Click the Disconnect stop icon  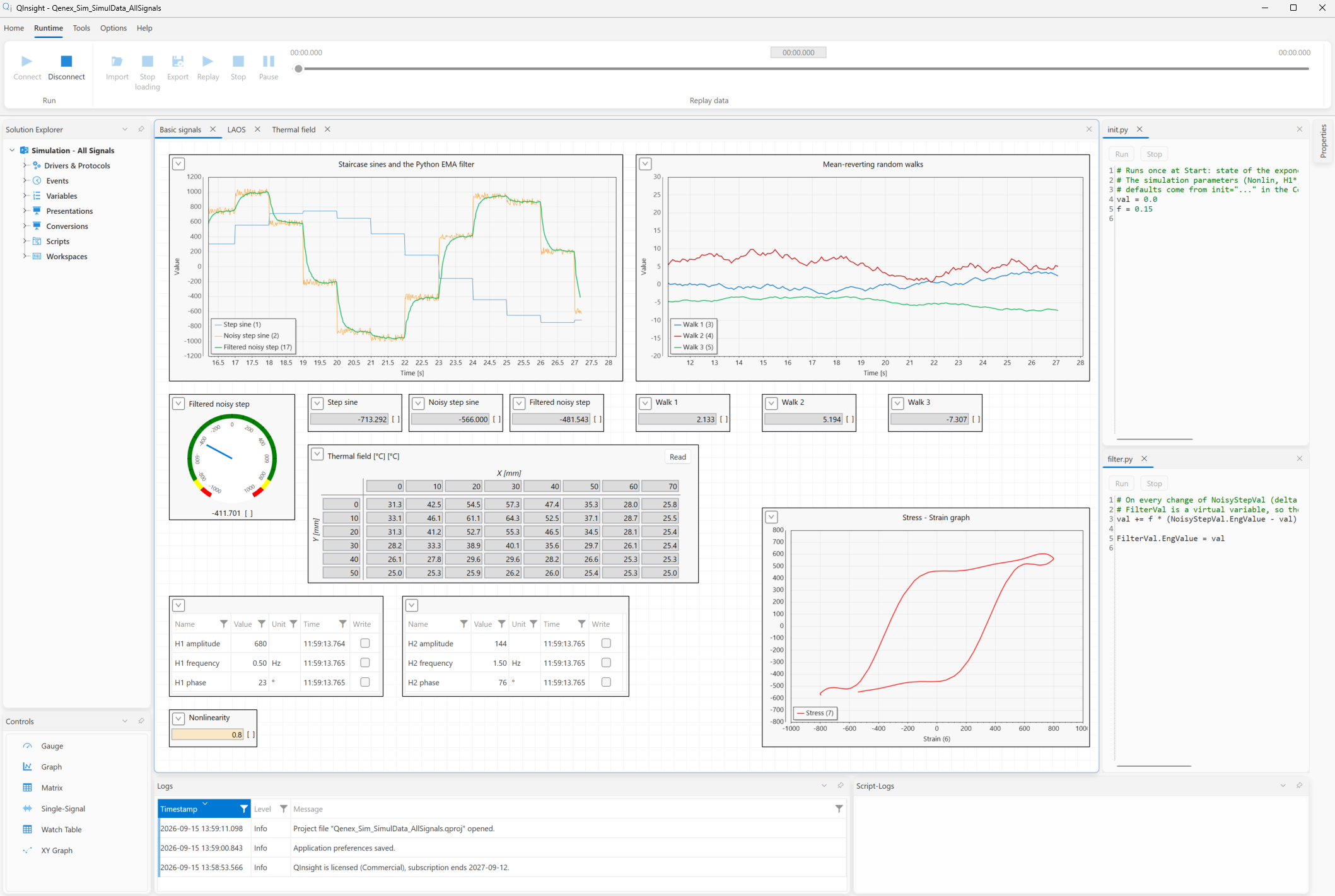click(x=66, y=61)
